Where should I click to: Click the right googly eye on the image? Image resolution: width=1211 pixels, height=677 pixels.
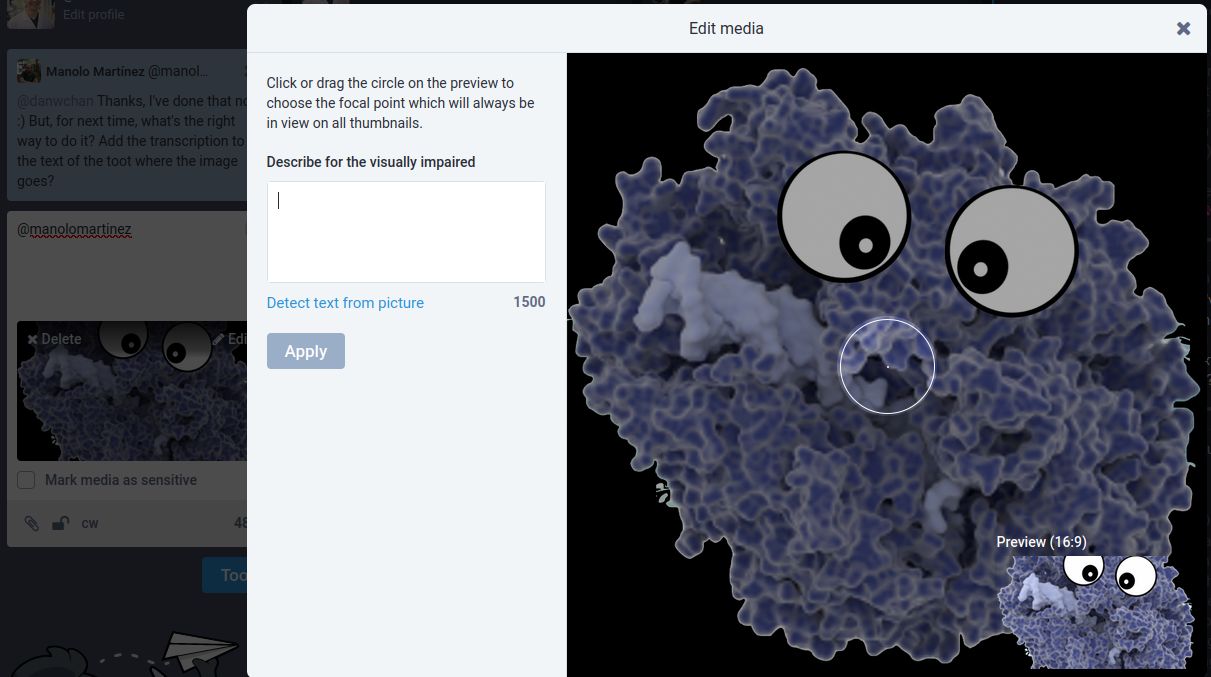coord(1011,251)
